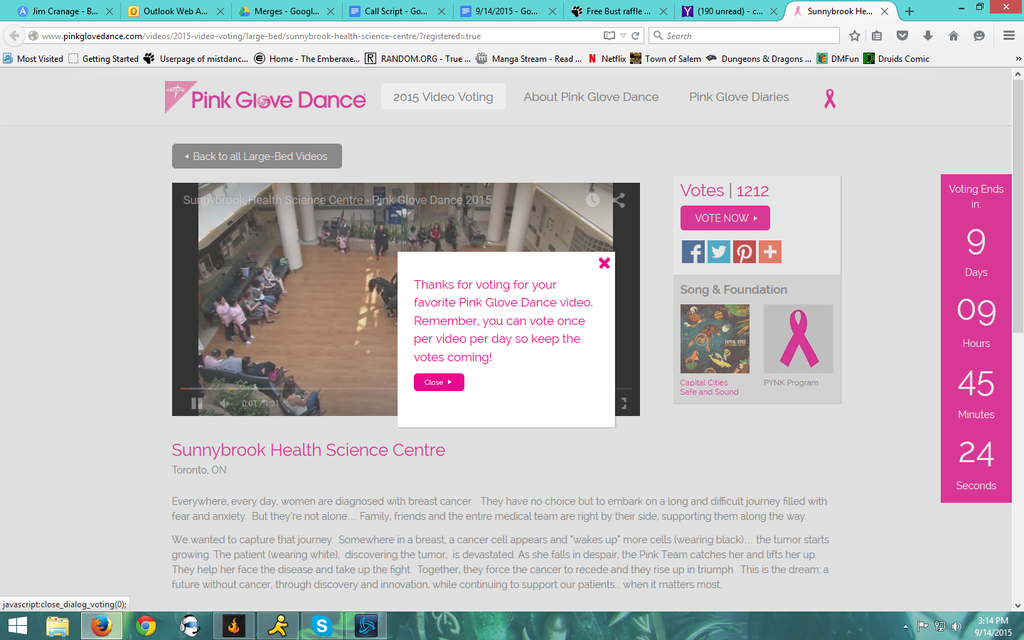The width and height of the screenshot is (1024, 640).
Task: Share the video on Facebook
Action: 693,252
